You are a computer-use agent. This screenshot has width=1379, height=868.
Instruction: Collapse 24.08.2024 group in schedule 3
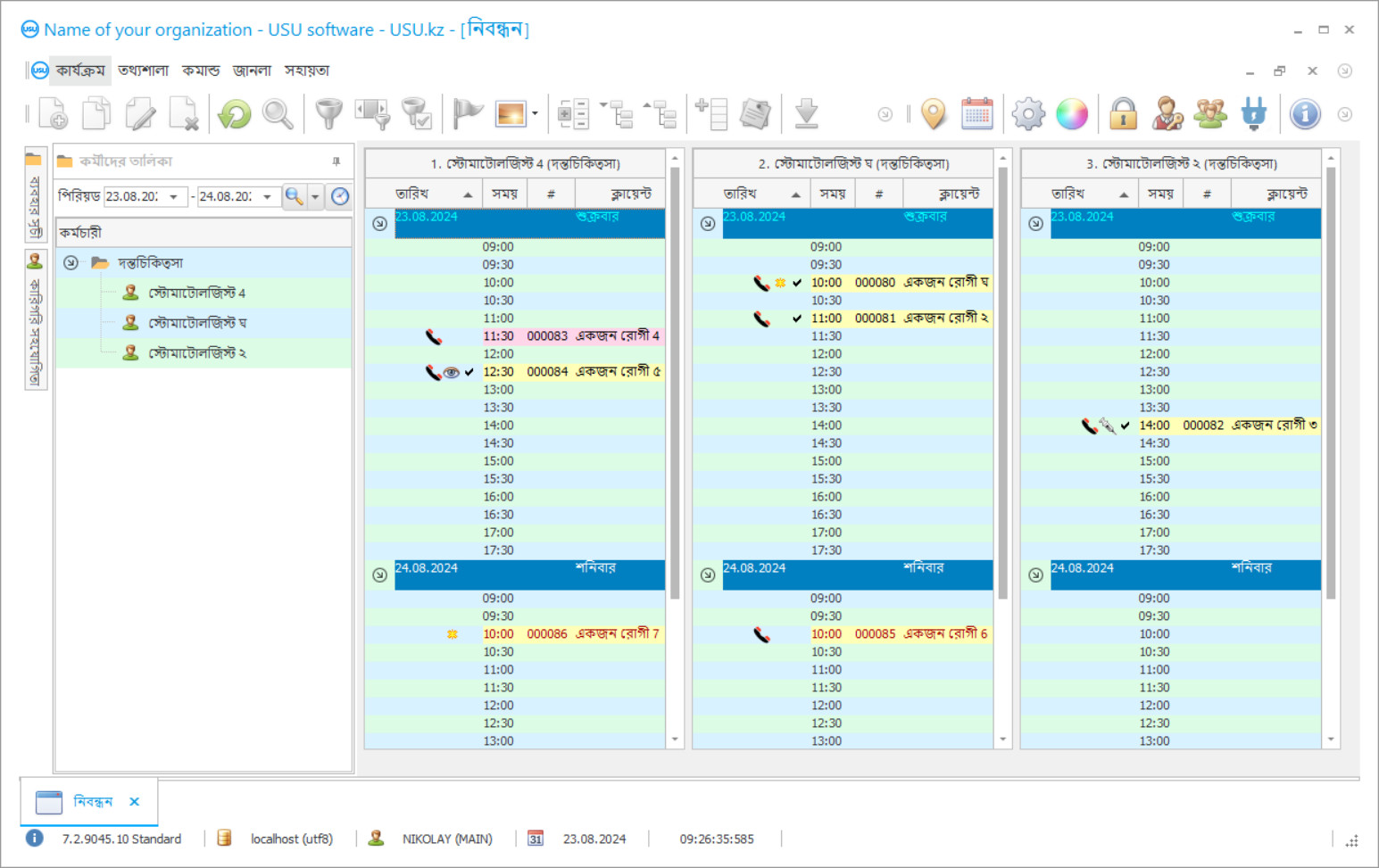click(1035, 575)
